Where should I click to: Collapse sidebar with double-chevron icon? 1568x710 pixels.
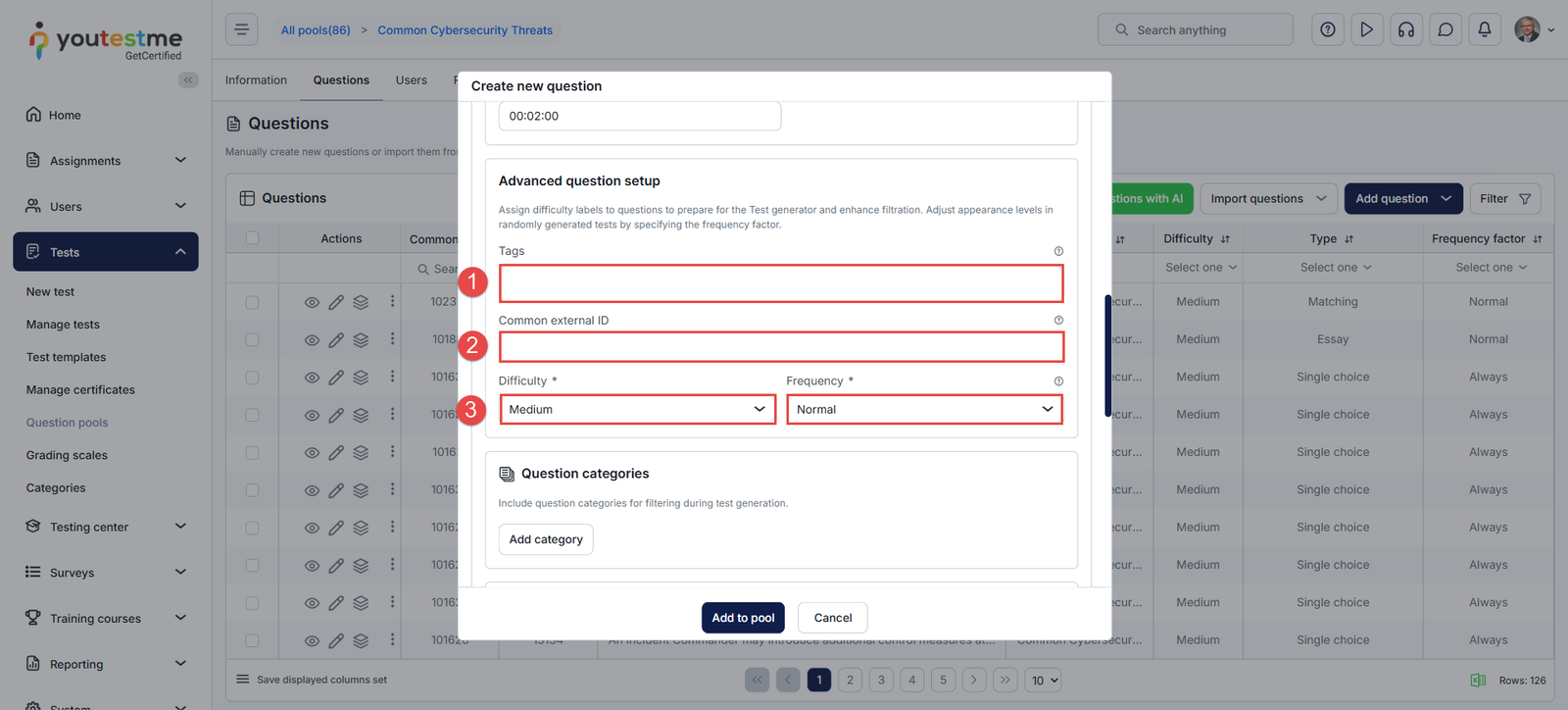click(x=188, y=80)
